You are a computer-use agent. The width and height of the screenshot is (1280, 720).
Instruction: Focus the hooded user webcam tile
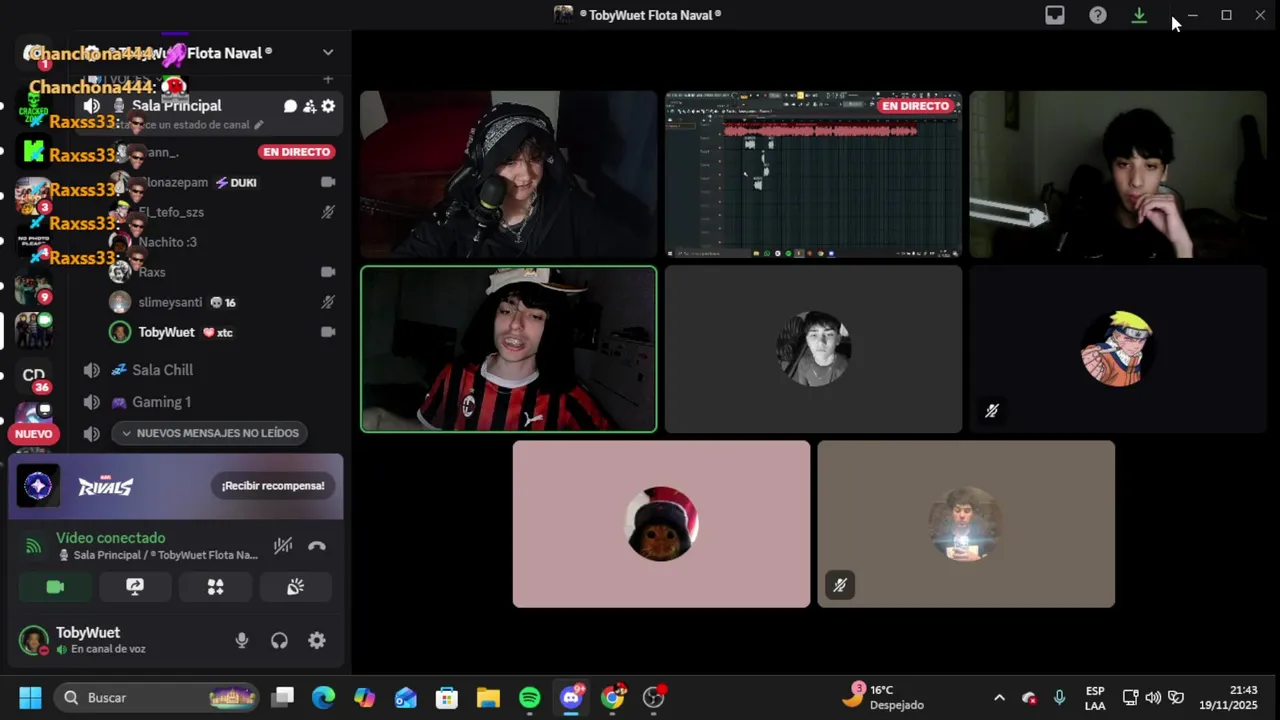point(508,174)
